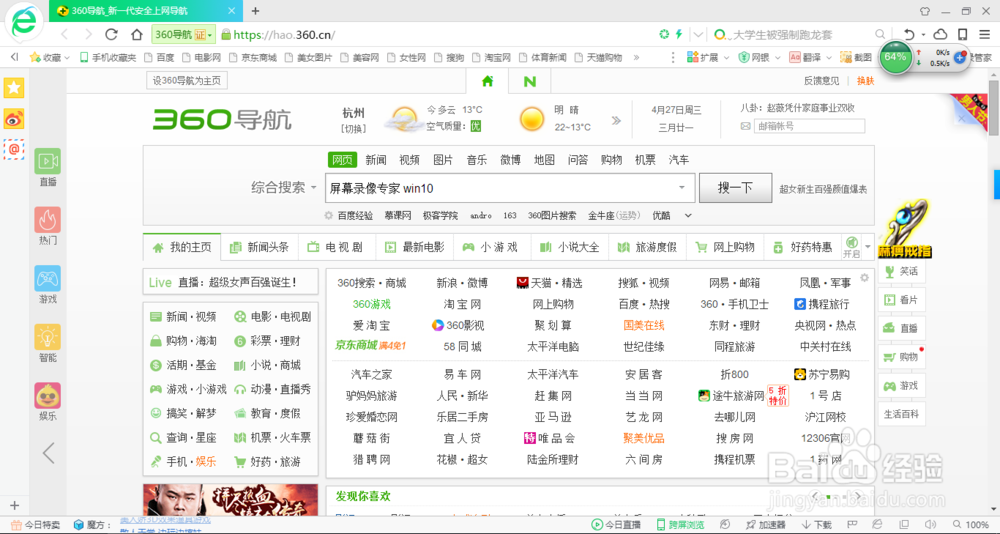
Task: Click the green N tab icon
Action: pos(529,81)
